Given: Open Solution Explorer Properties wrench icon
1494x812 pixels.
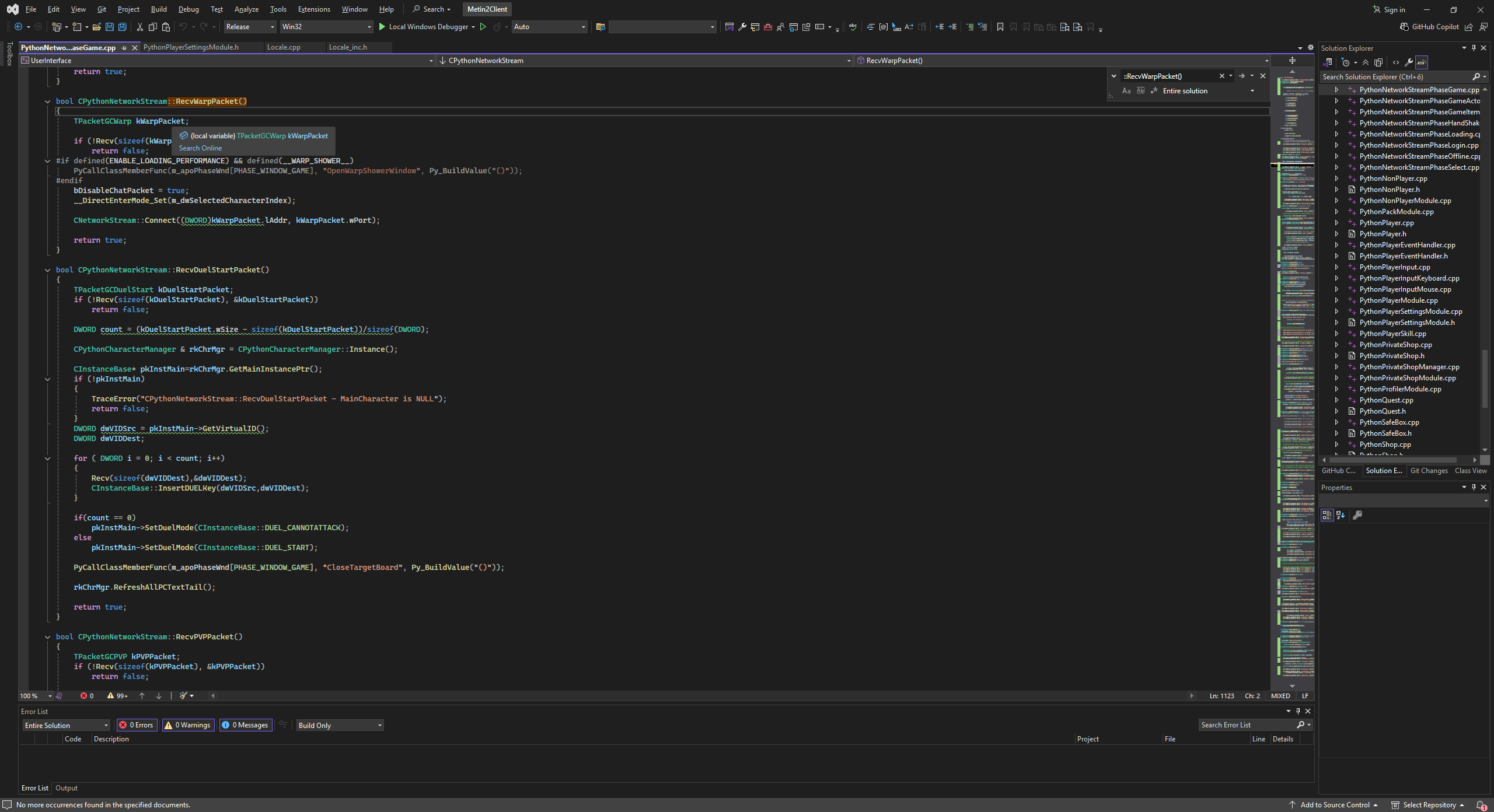Looking at the screenshot, I should [x=1408, y=62].
